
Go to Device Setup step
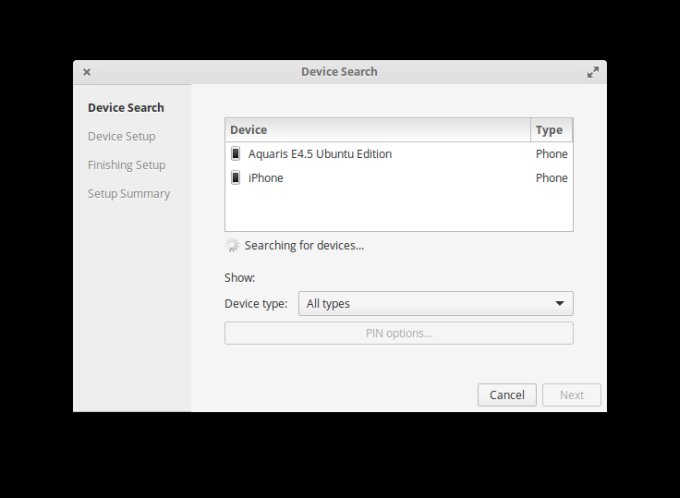click(121, 137)
